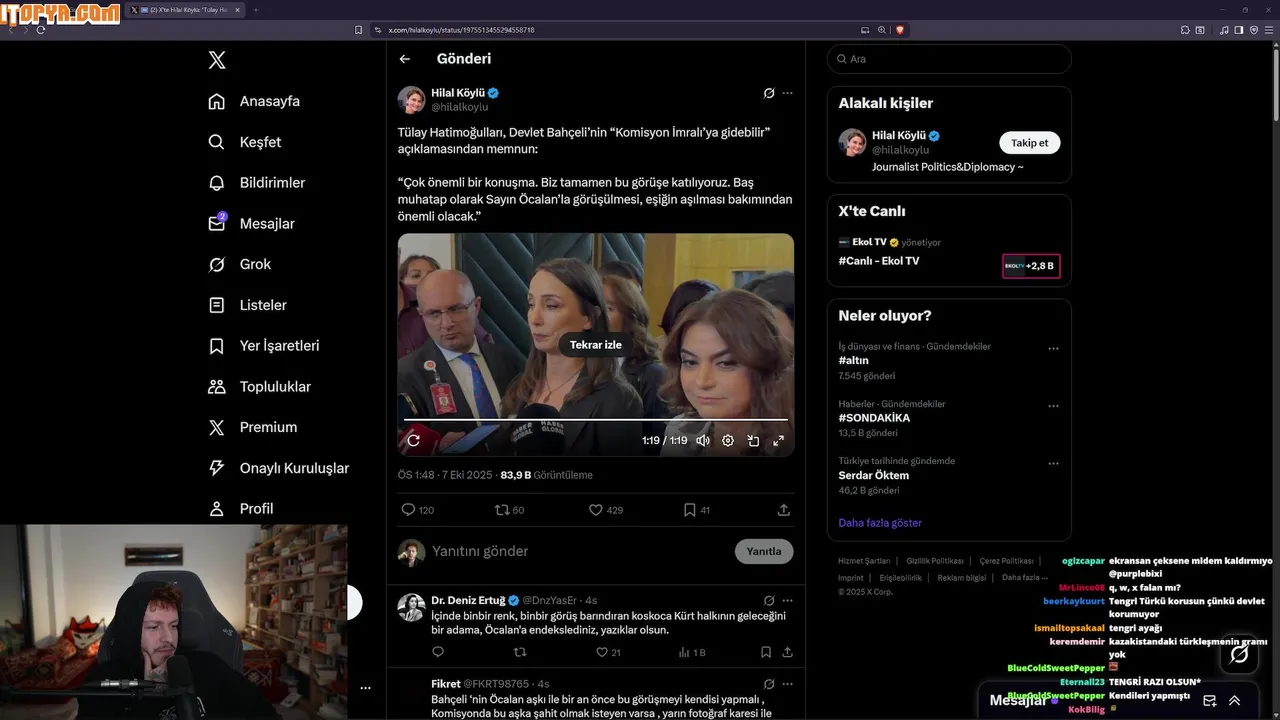
Task: Open more options for #SONDAKİKA trend
Action: pyautogui.click(x=1053, y=407)
